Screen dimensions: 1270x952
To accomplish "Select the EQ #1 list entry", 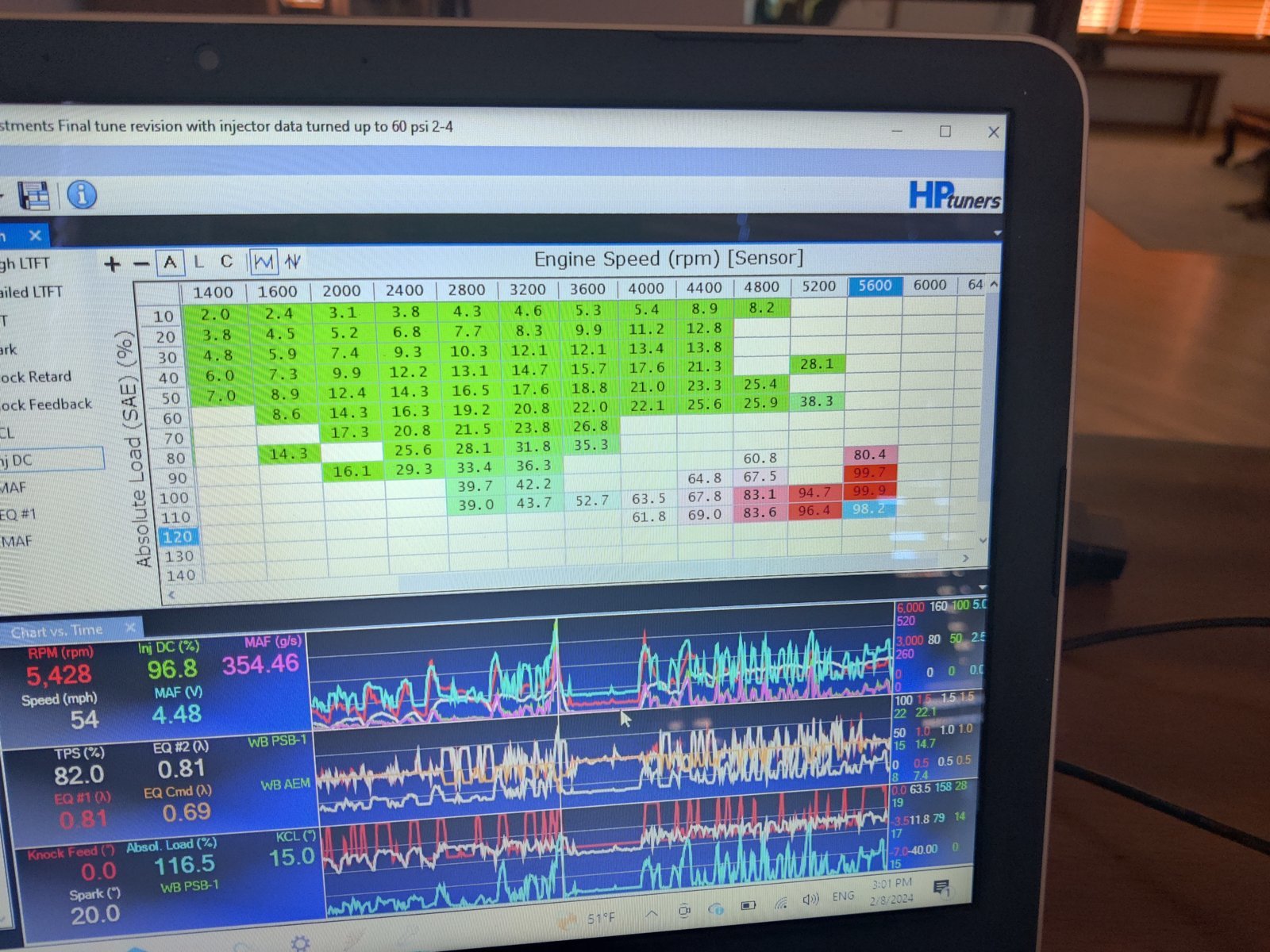I will coord(18,514).
